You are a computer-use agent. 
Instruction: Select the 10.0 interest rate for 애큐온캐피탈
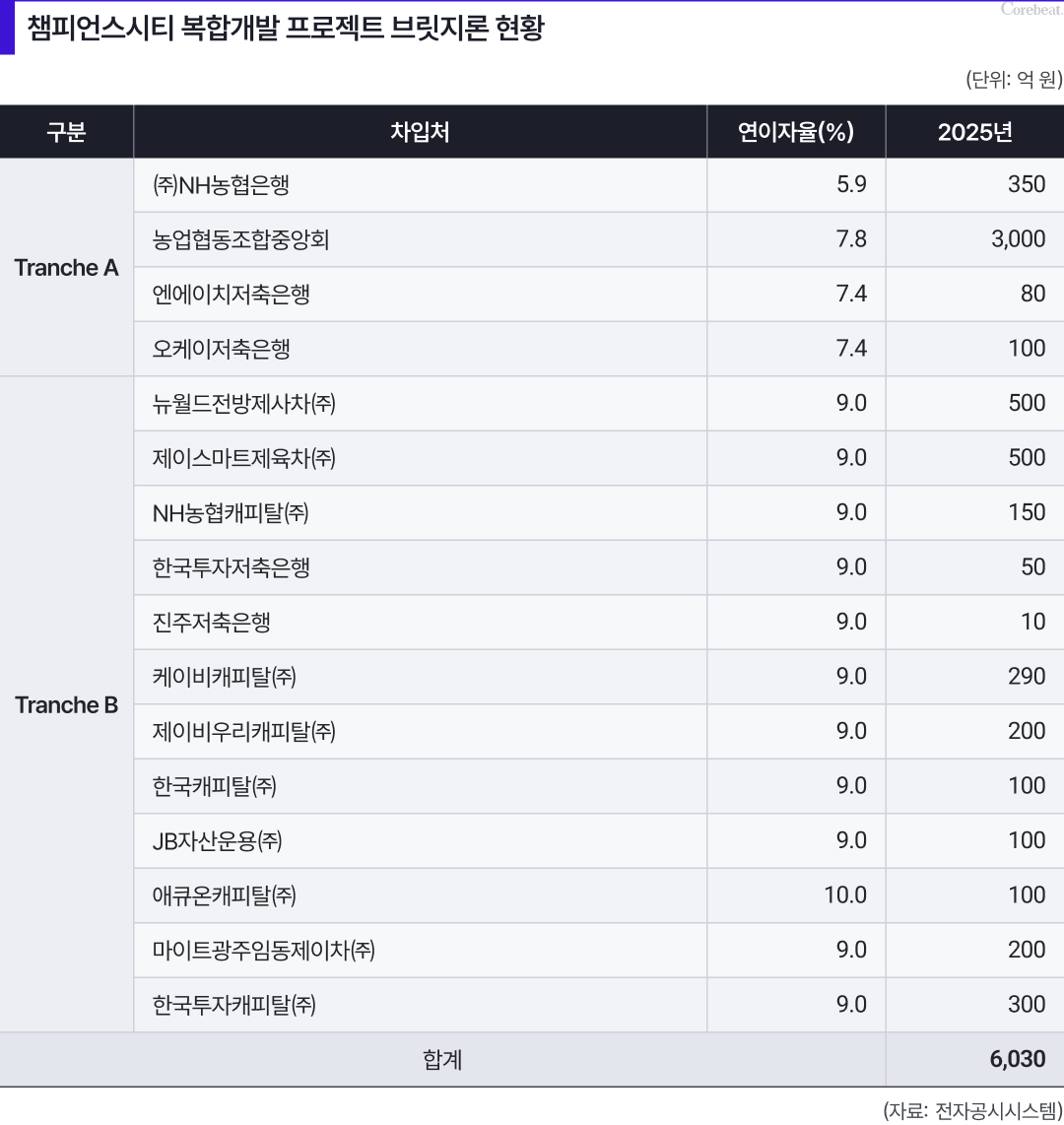pos(845,895)
